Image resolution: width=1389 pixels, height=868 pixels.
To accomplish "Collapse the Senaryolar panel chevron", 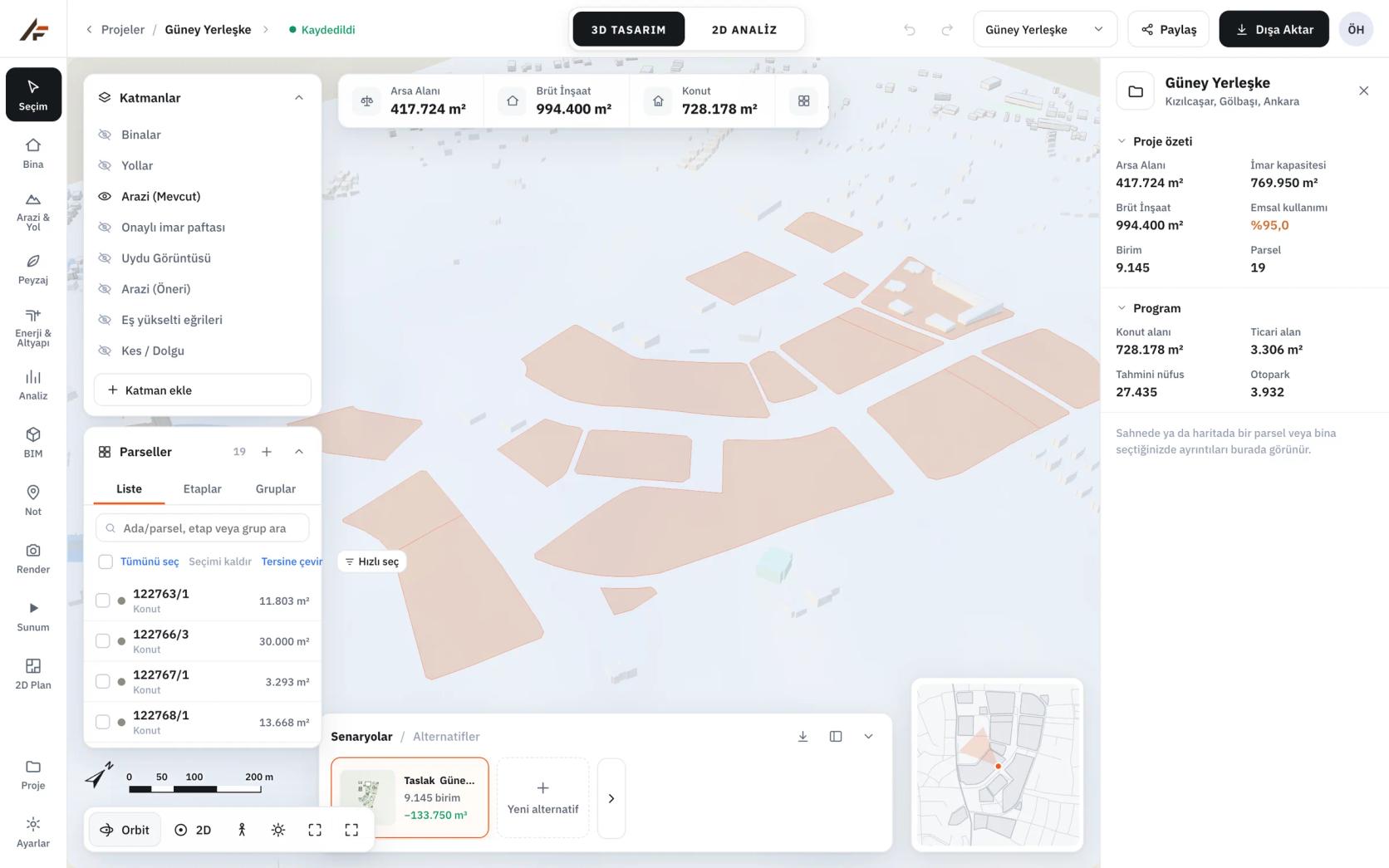I will (x=868, y=737).
